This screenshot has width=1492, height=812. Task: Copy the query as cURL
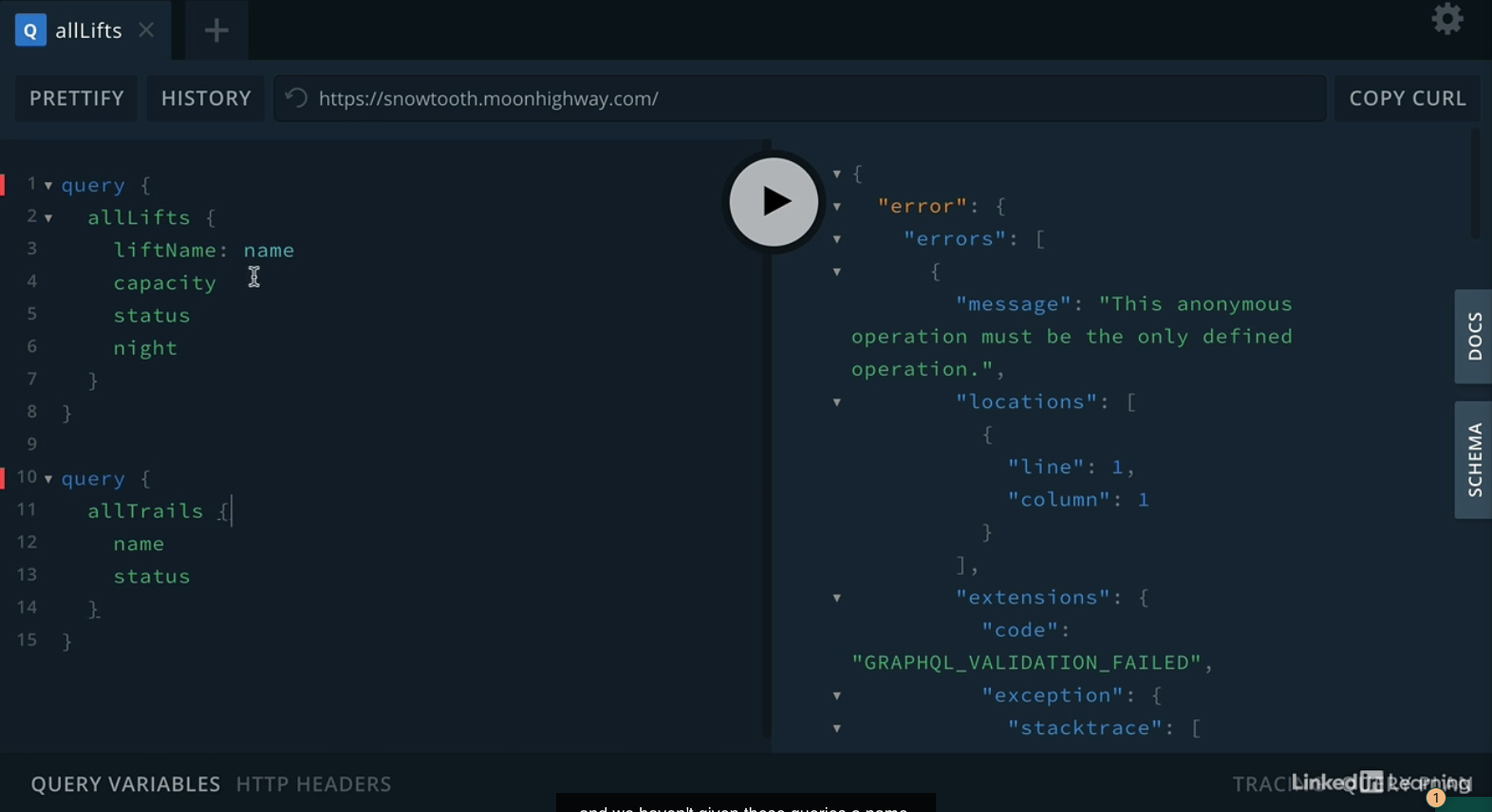click(x=1408, y=99)
